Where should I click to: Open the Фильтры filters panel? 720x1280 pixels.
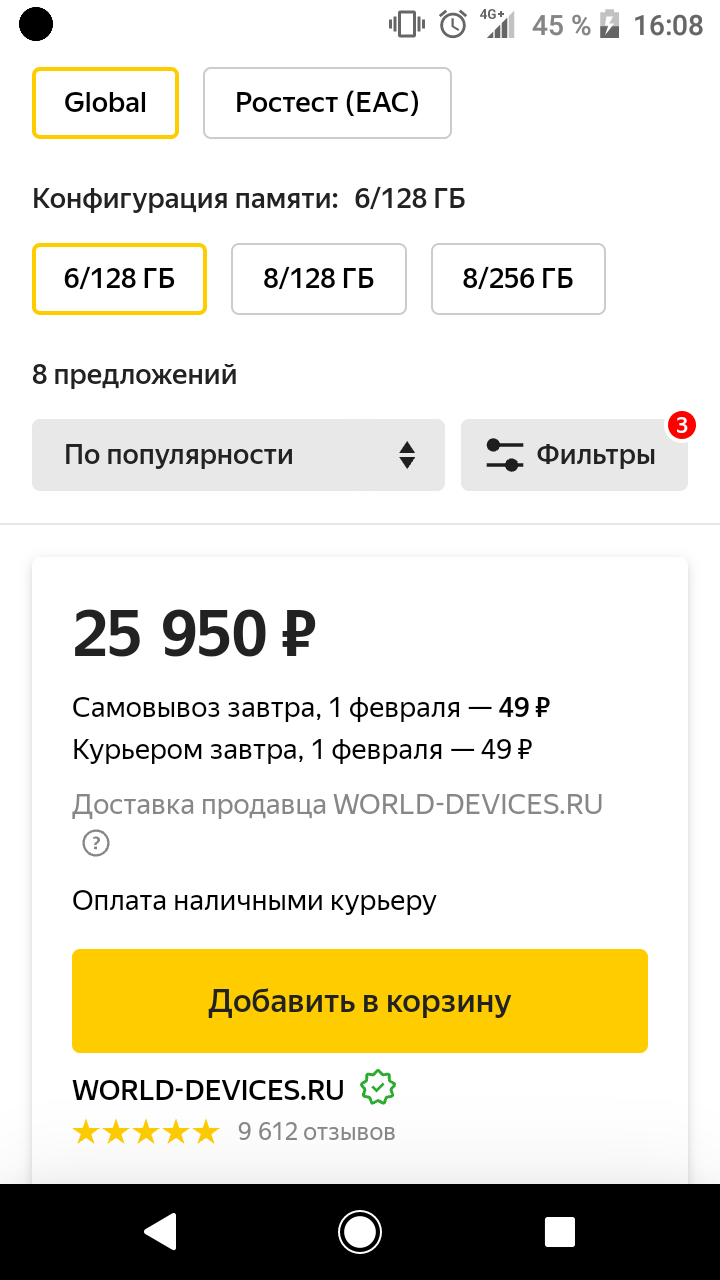coord(574,455)
